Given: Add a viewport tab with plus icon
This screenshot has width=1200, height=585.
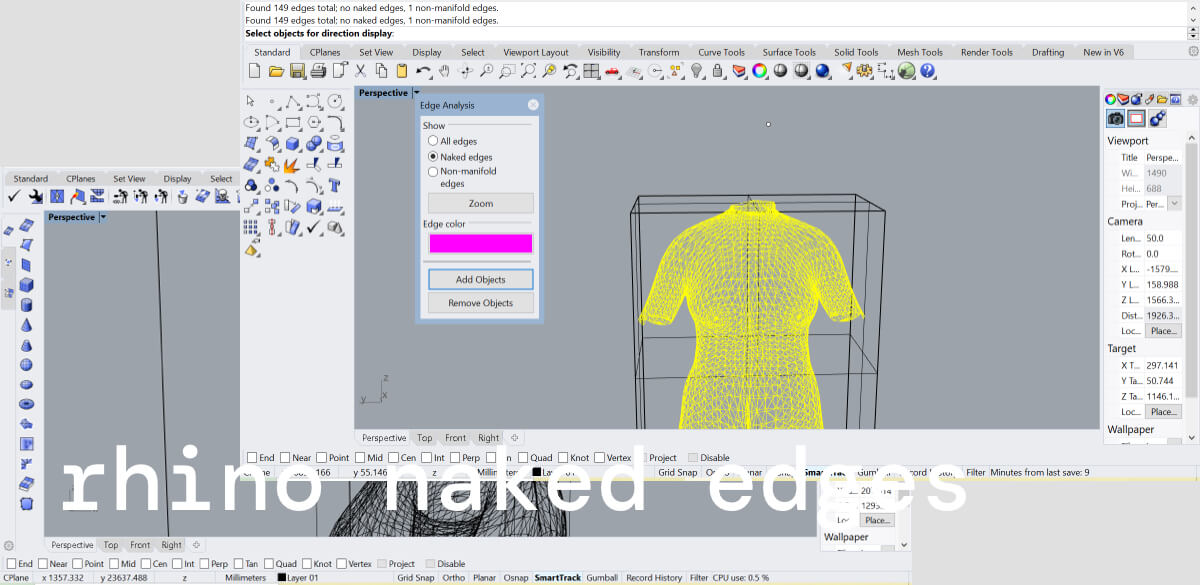Looking at the screenshot, I should (515, 438).
